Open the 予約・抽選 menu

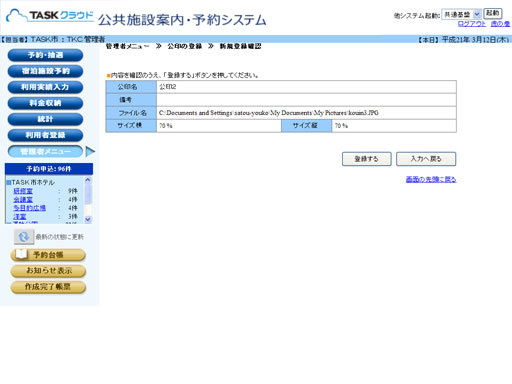(45, 55)
